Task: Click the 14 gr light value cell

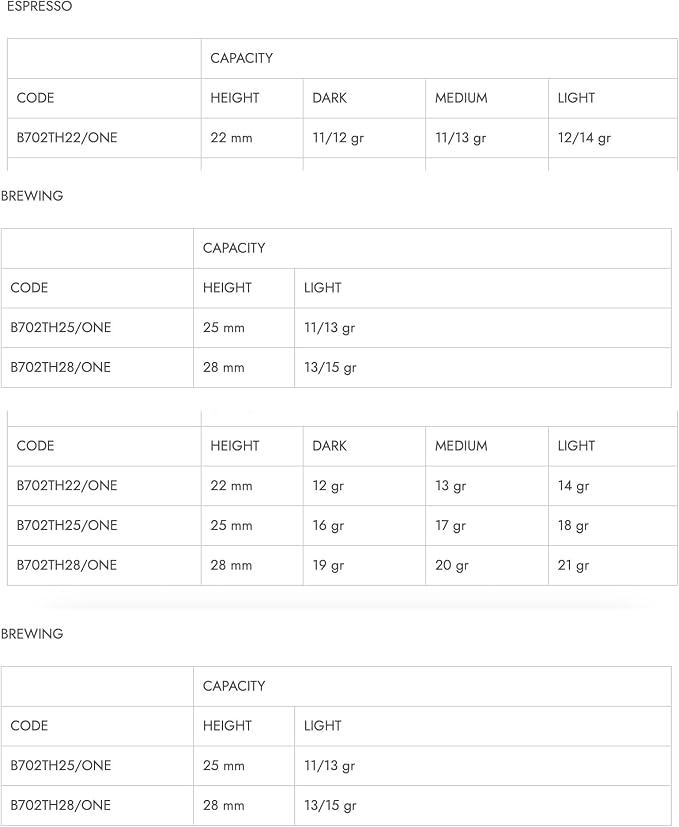Action: tap(573, 486)
